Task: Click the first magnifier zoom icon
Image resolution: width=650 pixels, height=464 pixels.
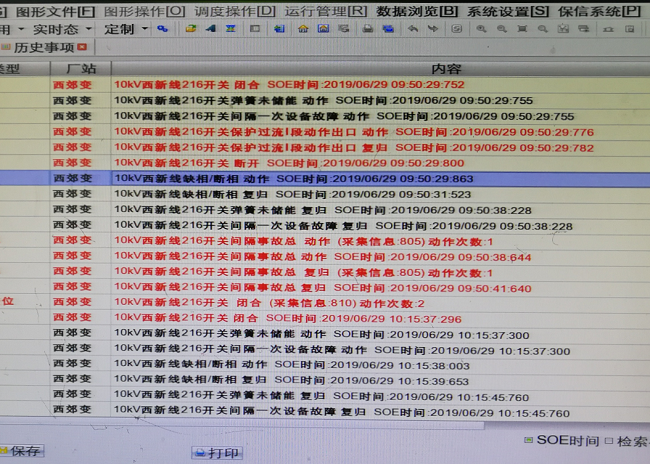Action: pos(481,29)
